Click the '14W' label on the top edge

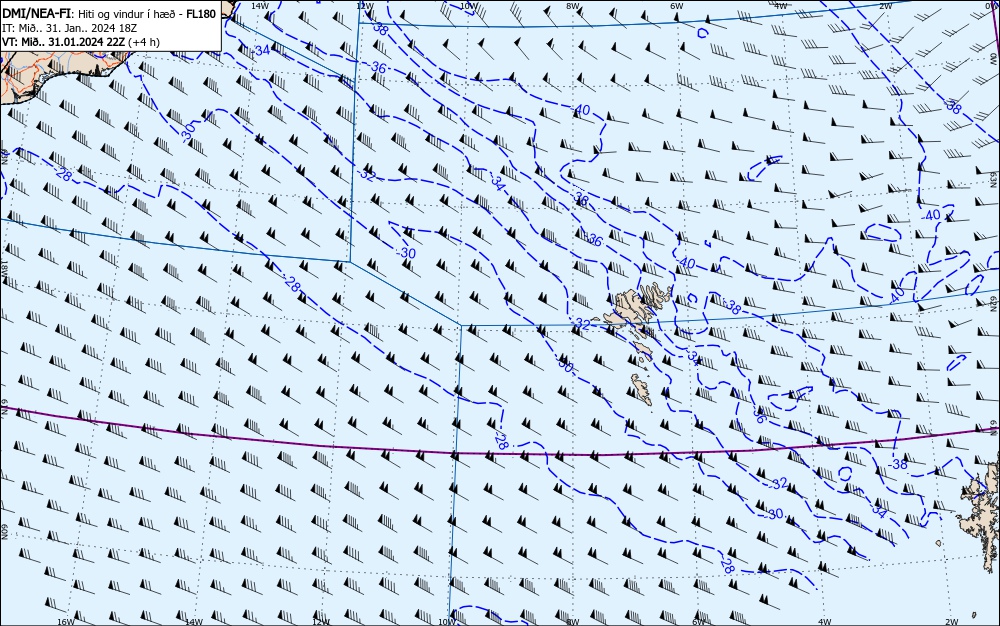point(259,5)
